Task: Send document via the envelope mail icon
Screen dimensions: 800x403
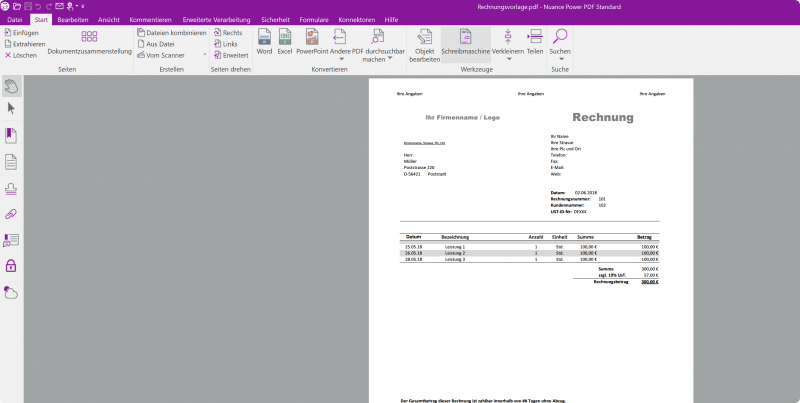Action: tap(60, 7)
